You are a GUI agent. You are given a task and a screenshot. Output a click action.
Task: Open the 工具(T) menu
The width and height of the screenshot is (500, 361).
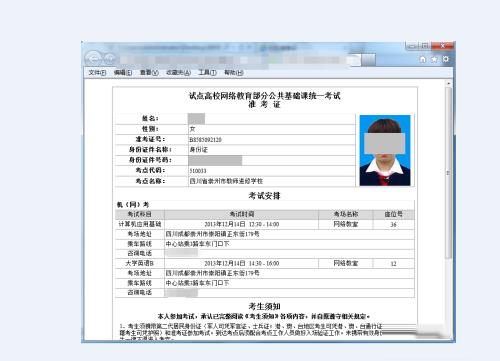coord(207,72)
